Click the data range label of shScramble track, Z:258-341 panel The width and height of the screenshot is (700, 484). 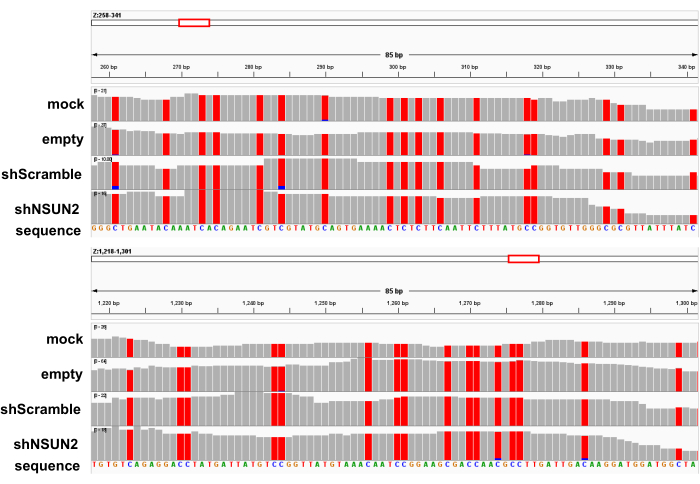point(103,159)
